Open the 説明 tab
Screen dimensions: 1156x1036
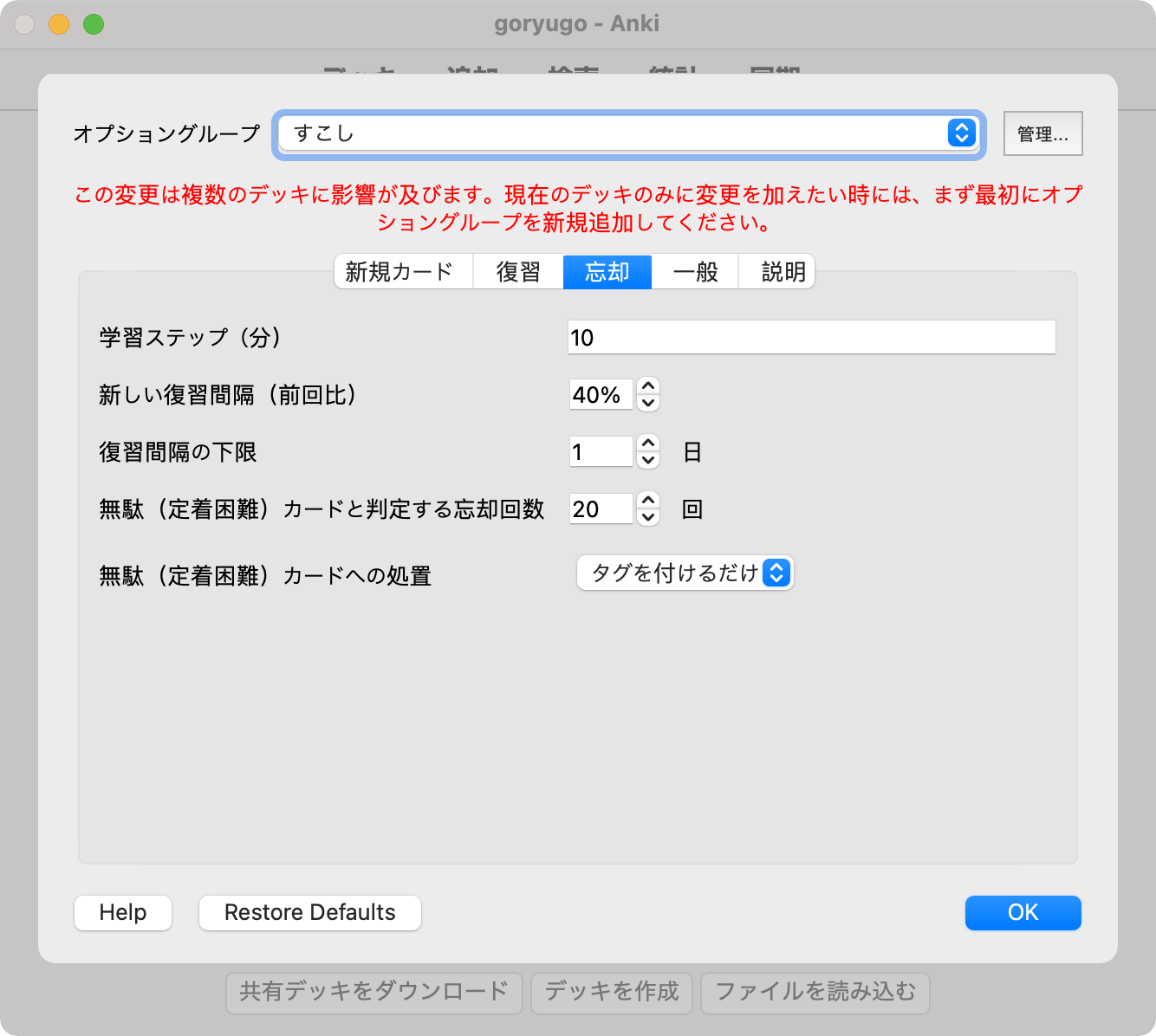coord(783,272)
